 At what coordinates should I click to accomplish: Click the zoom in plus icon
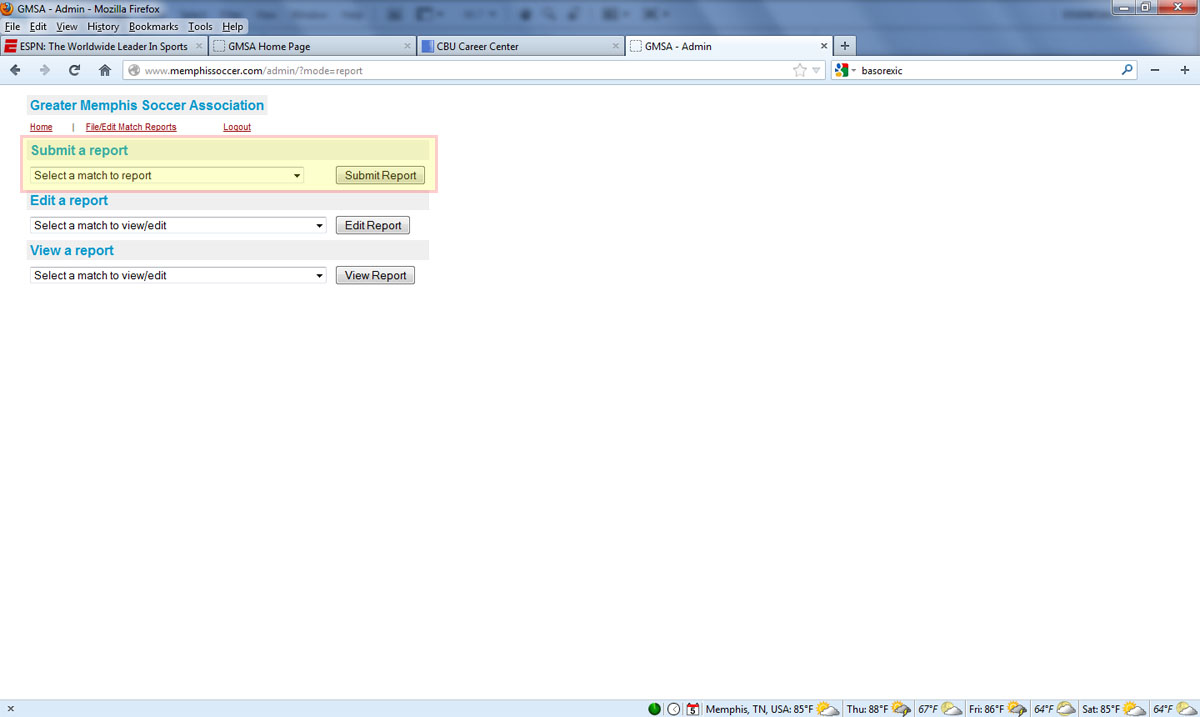(1184, 70)
